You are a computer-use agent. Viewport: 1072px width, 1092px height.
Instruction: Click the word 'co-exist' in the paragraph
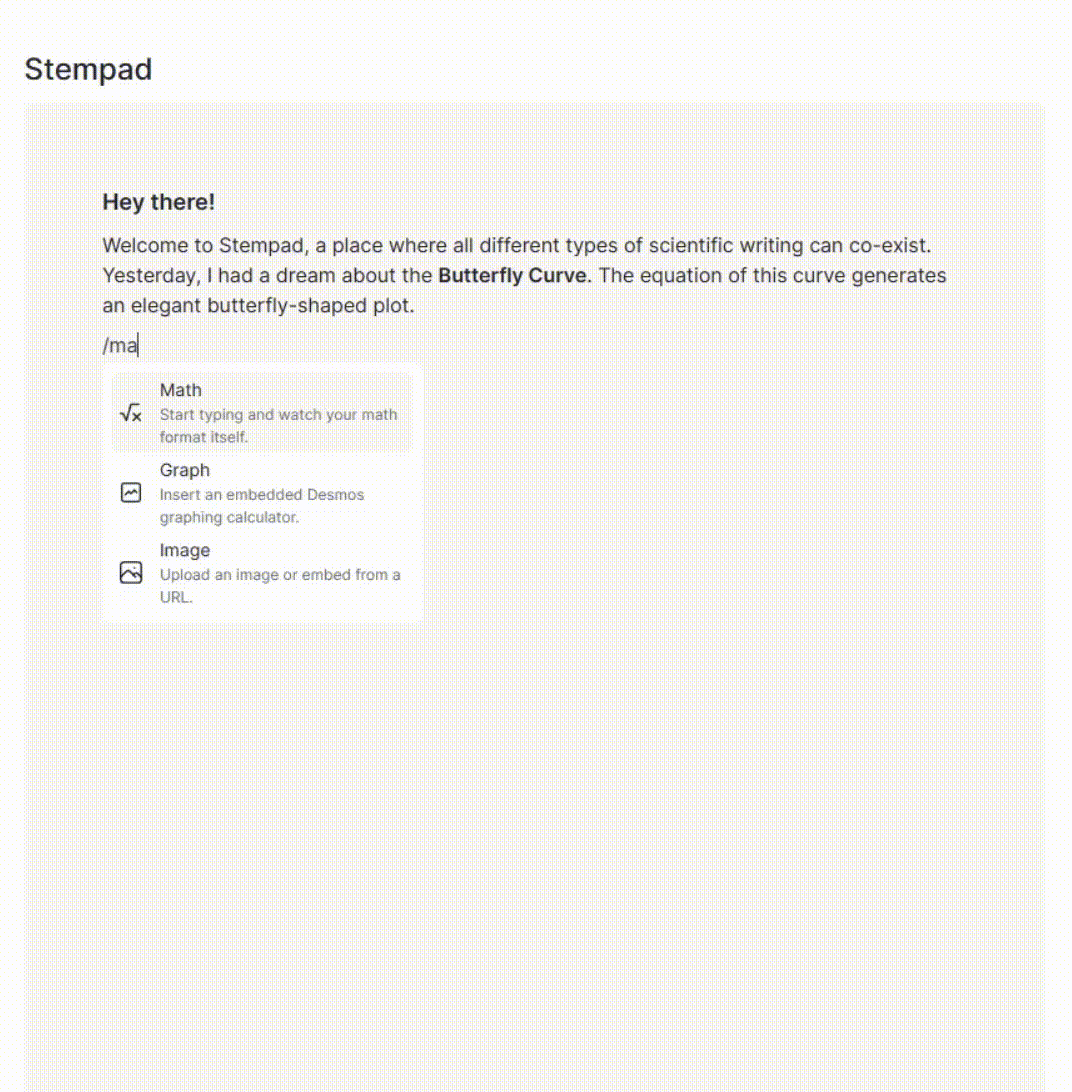(895, 245)
